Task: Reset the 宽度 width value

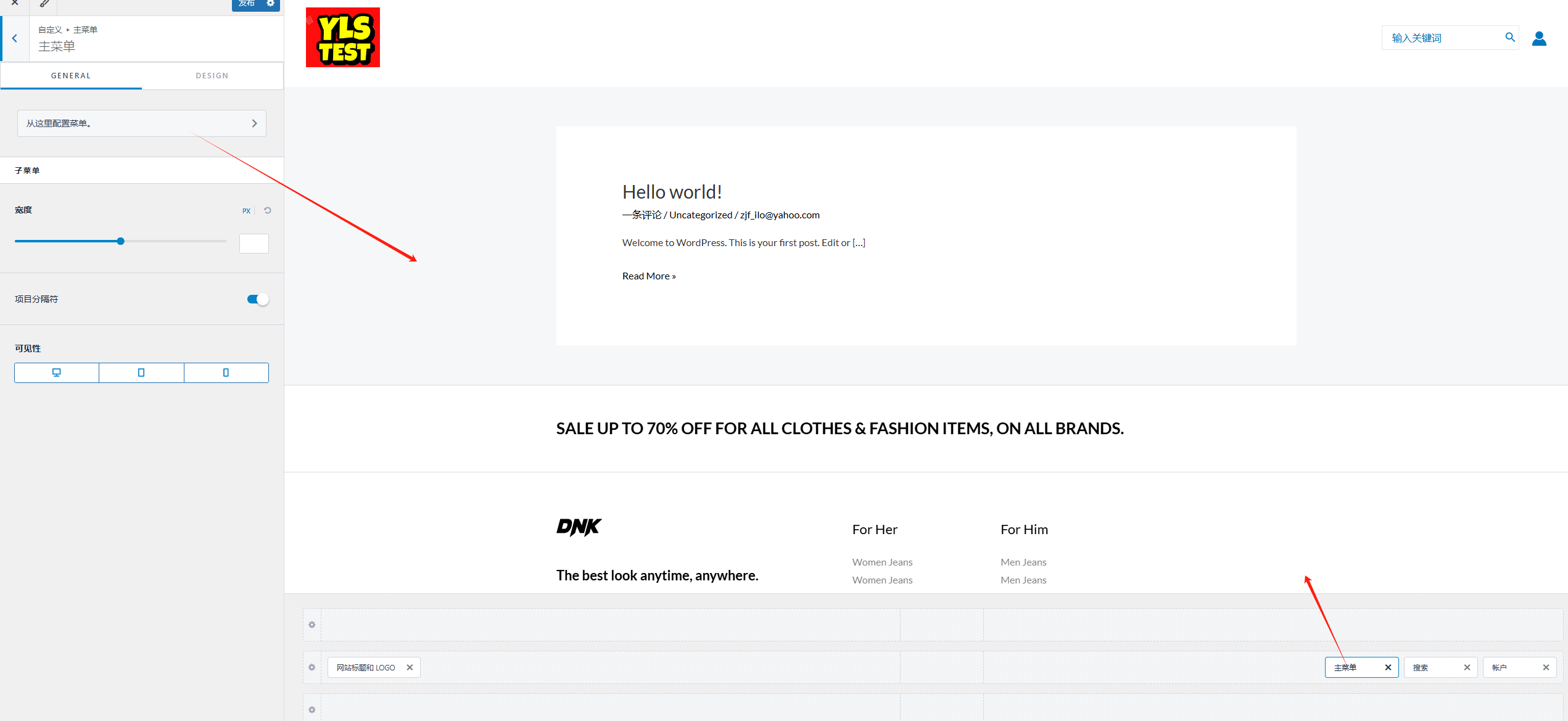Action: pyautogui.click(x=268, y=210)
